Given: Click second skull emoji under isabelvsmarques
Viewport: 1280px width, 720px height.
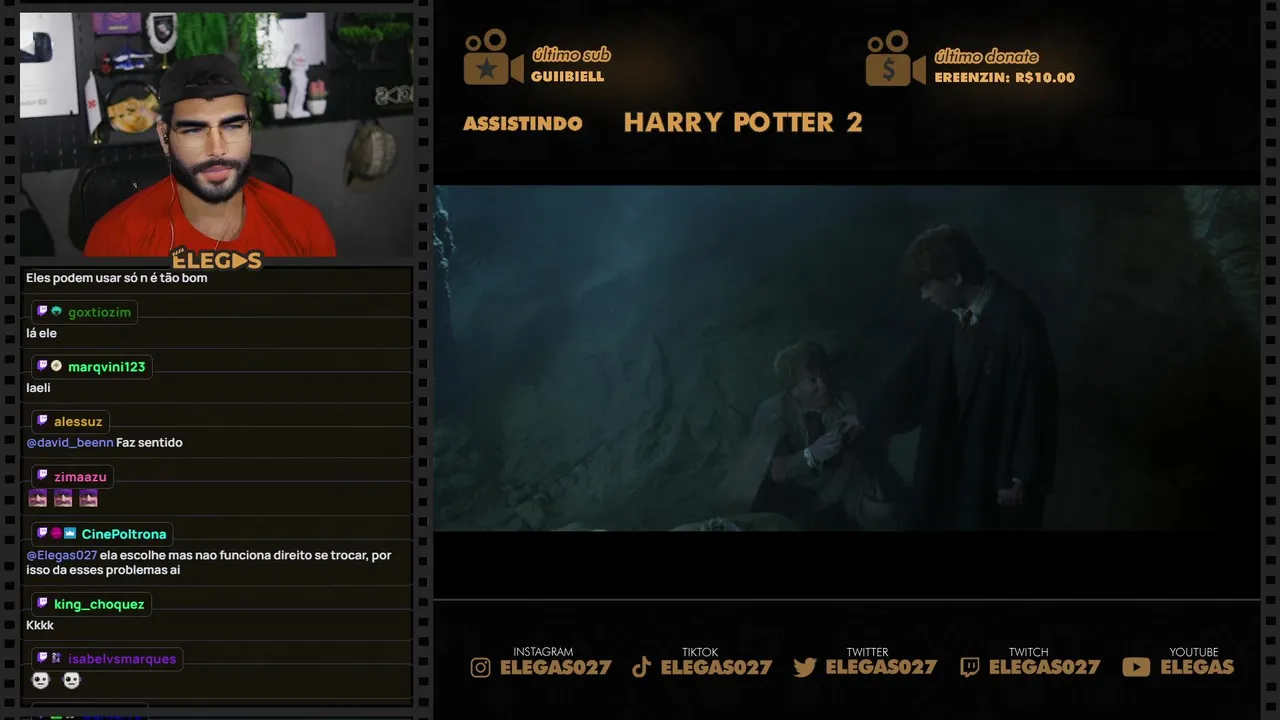Looking at the screenshot, I should click(x=71, y=680).
